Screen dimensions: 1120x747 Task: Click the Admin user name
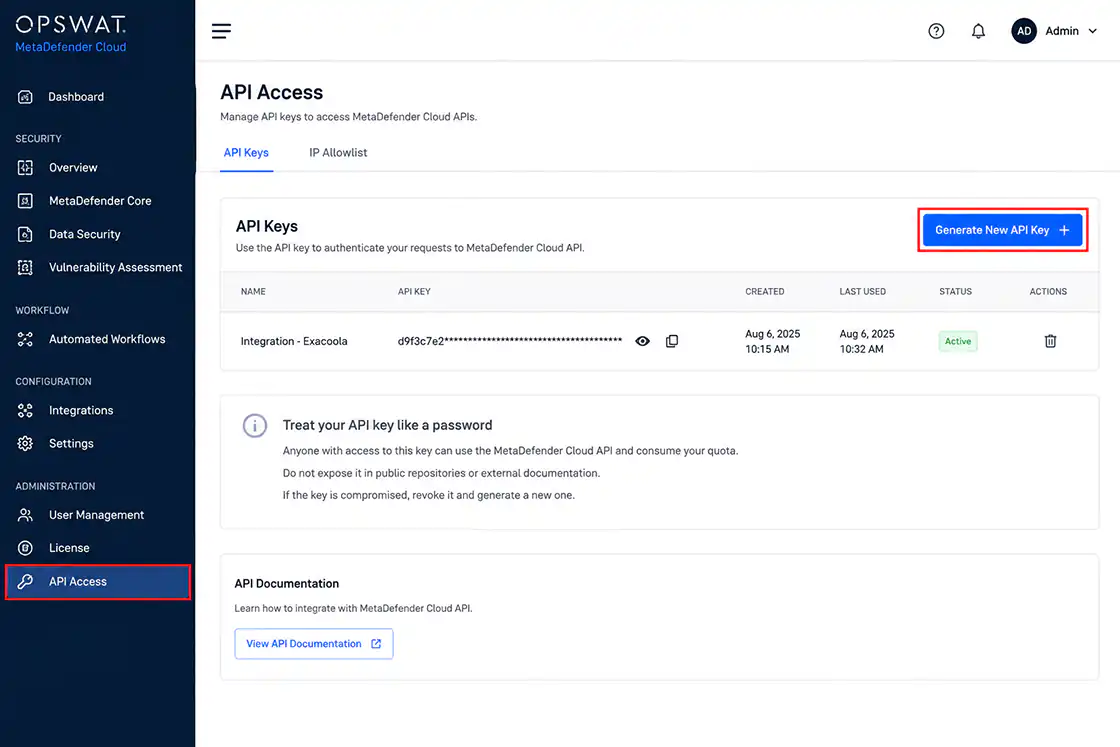tap(1062, 31)
